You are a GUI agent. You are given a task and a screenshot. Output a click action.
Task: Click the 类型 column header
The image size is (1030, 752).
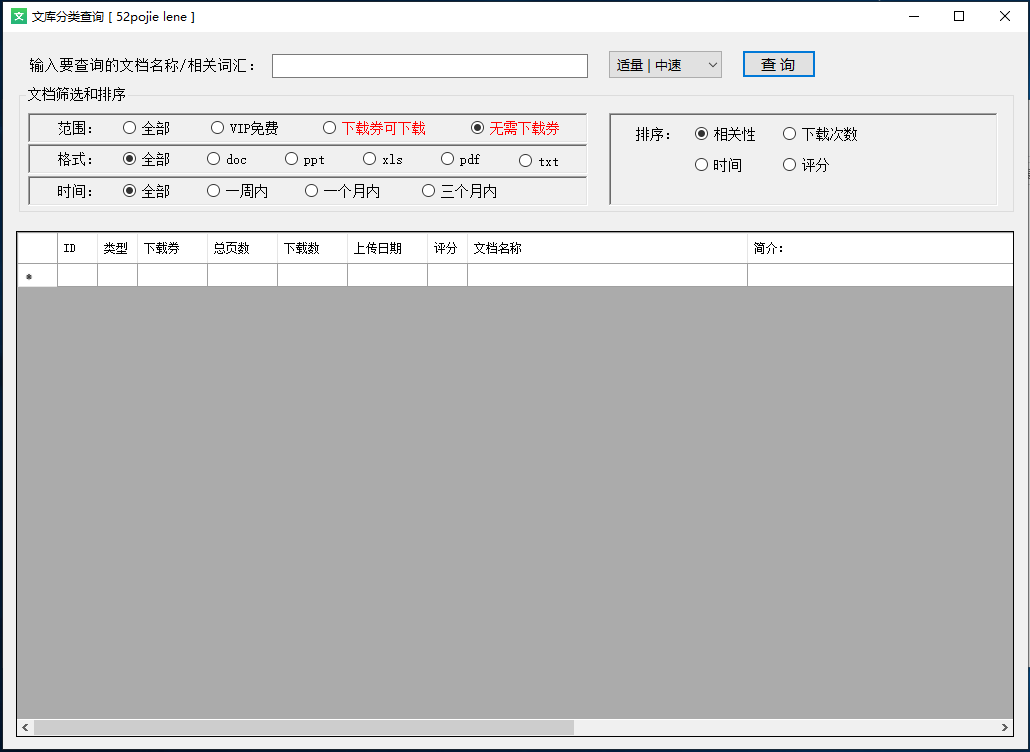pos(118,248)
